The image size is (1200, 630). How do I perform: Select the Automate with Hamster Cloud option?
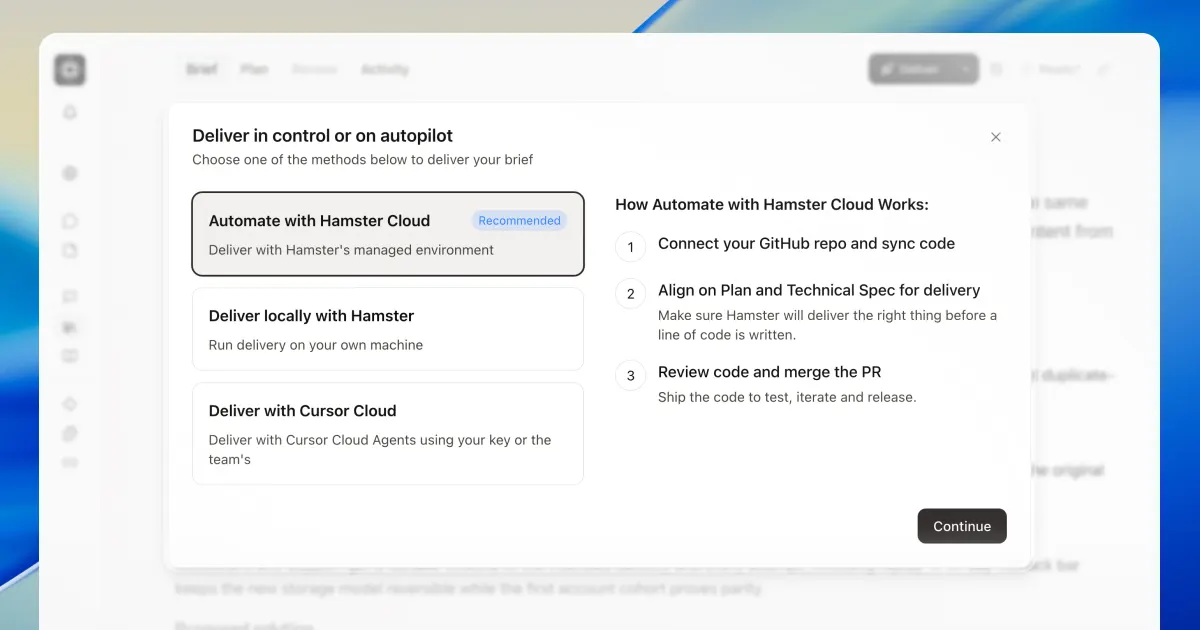(388, 234)
